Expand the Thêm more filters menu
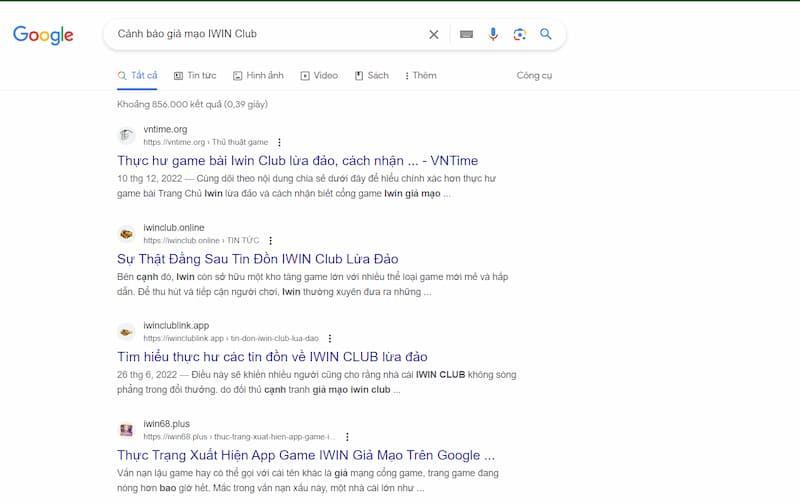Viewport: 800px width, 503px height. coord(420,75)
